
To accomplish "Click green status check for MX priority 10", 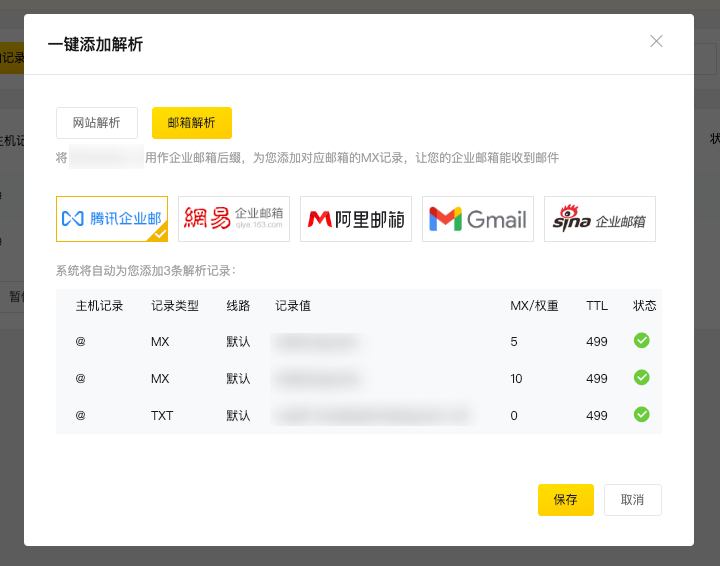I will tap(642, 378).
